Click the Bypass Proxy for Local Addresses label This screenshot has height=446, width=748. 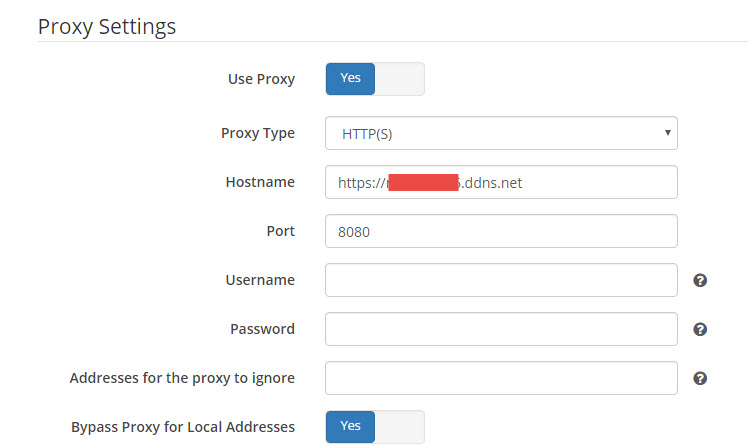[x=183, y=427]
